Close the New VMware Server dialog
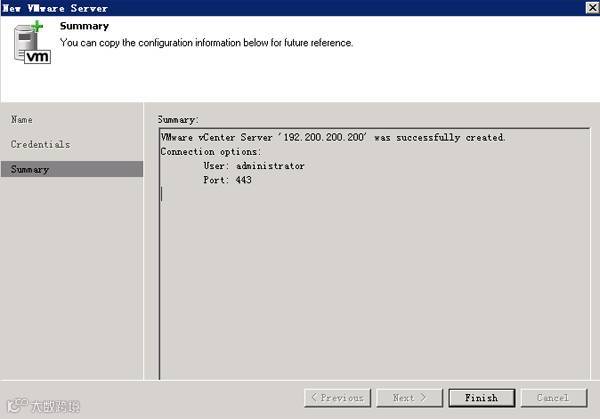 click(592, 7)
